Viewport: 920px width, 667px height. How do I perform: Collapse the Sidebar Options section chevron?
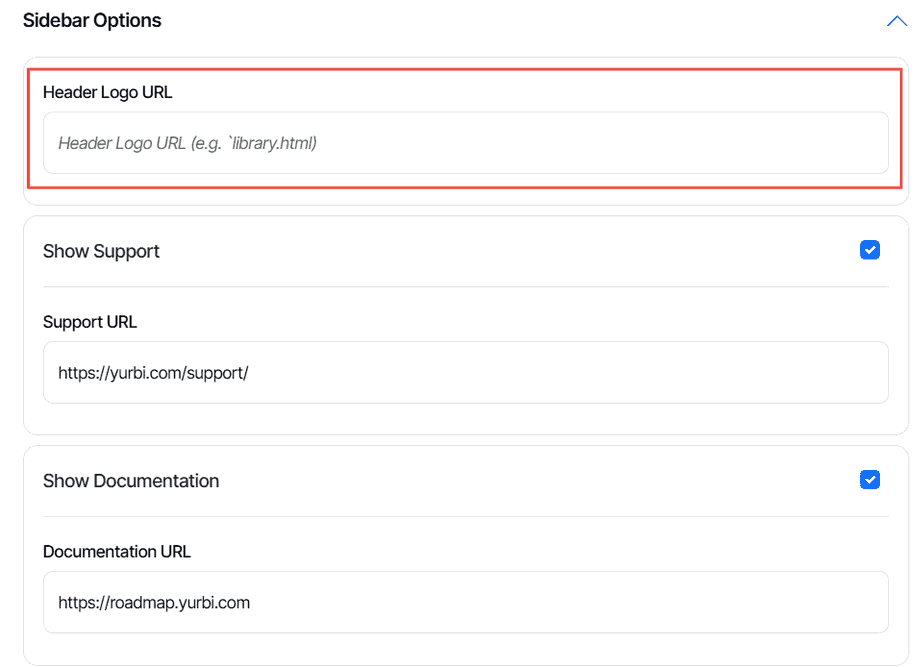coord(896,21)
